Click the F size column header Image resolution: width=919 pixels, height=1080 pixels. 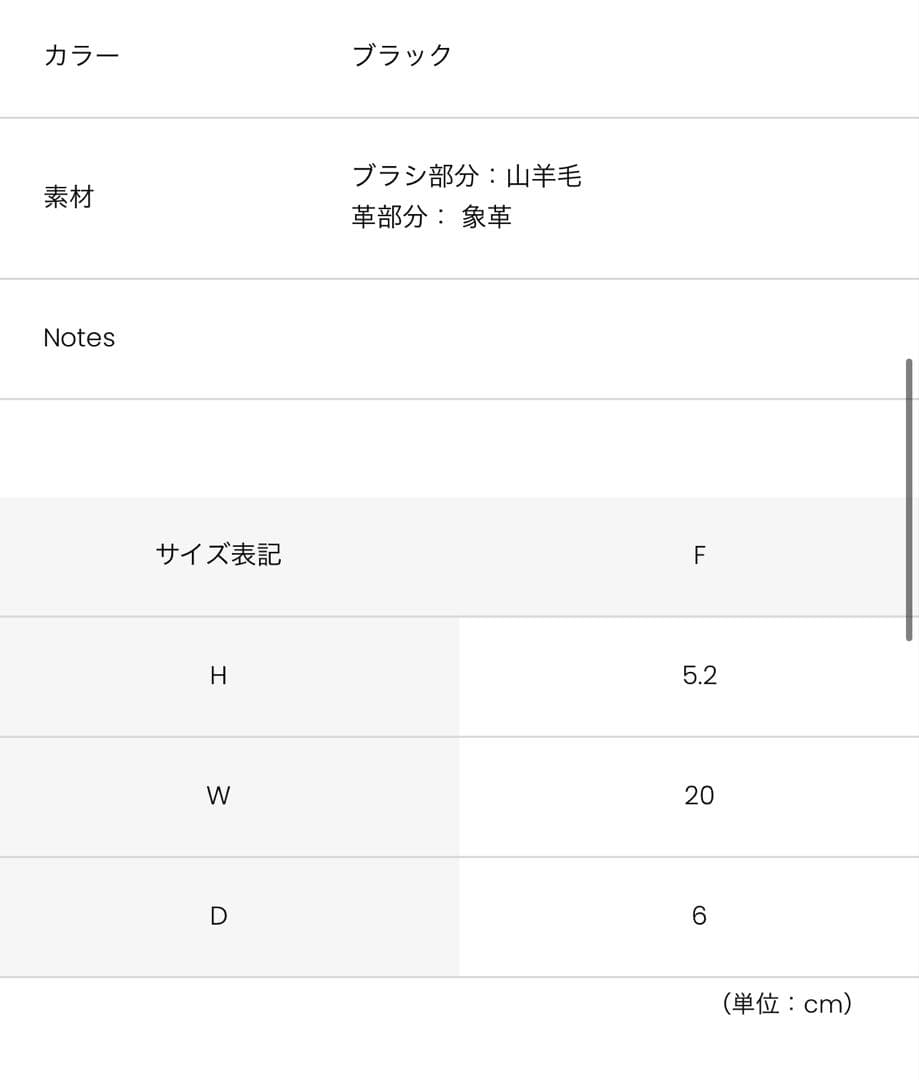coord(699,556)
